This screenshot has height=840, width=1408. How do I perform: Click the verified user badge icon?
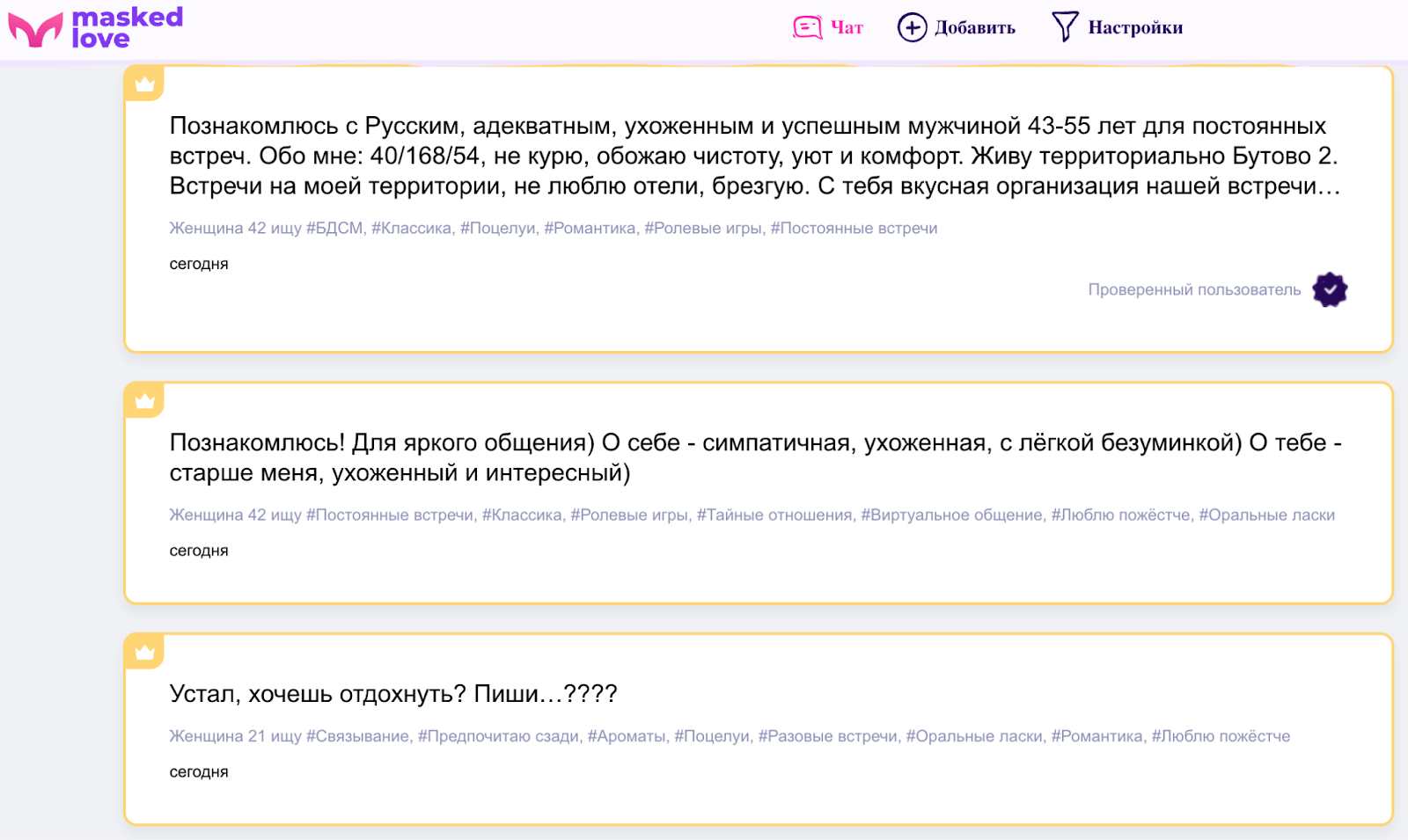click(x=1331, y=289)
